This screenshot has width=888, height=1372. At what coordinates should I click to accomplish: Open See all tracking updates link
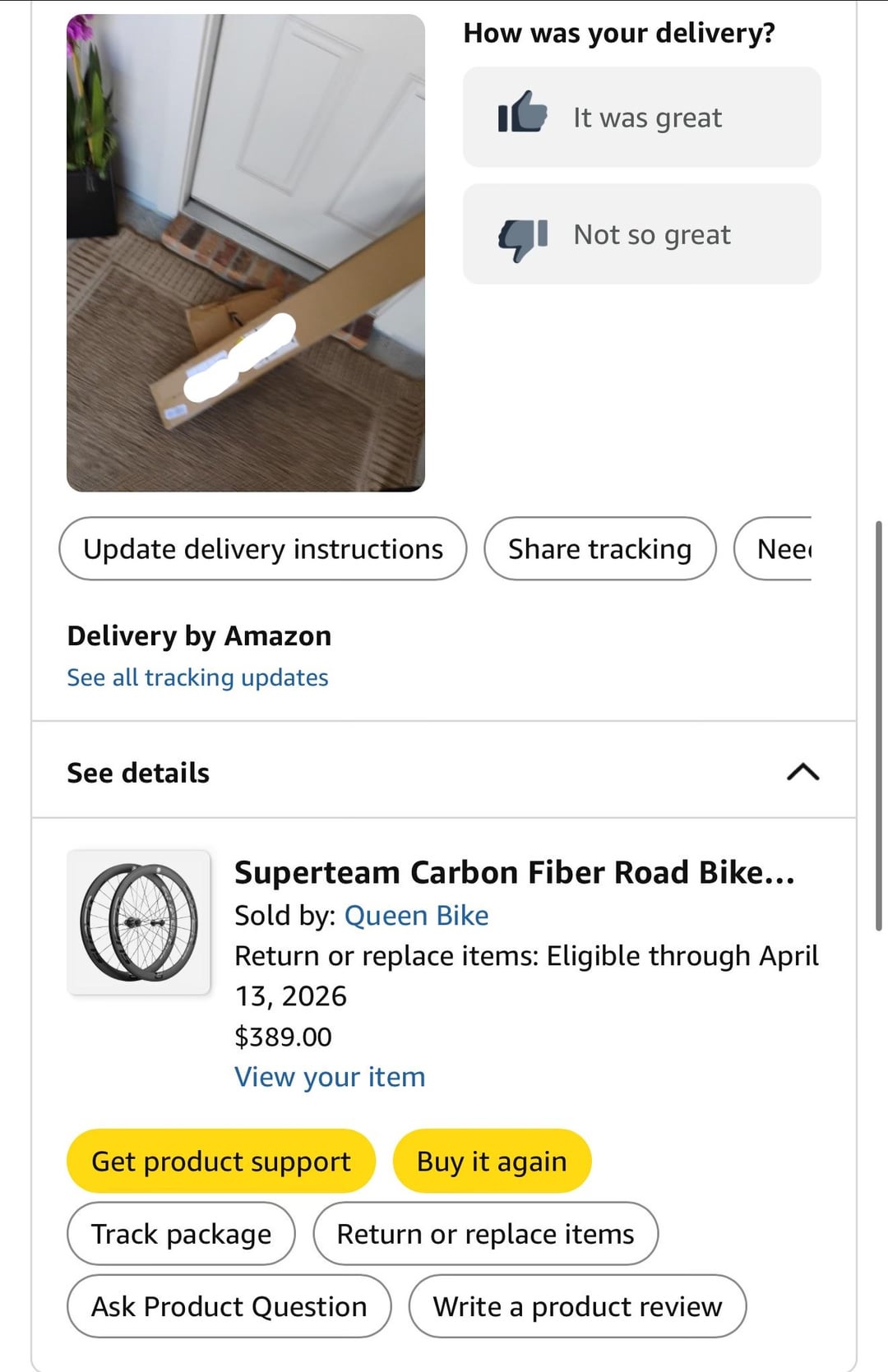(197, 677)
